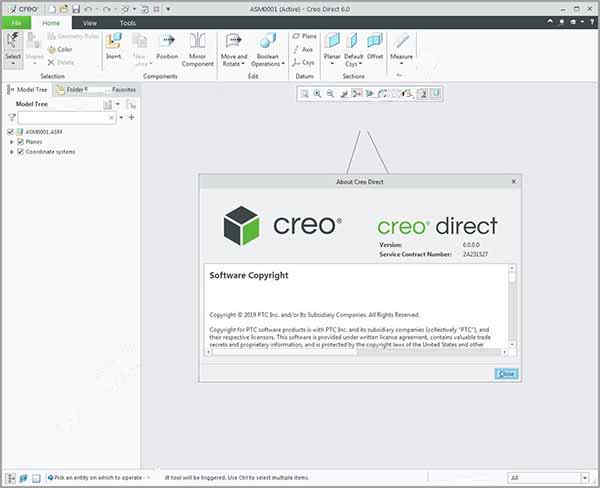Screen dimensions: 600x488
Task: Open the quick access toolbar customize arrow
Action: [168, 9]
